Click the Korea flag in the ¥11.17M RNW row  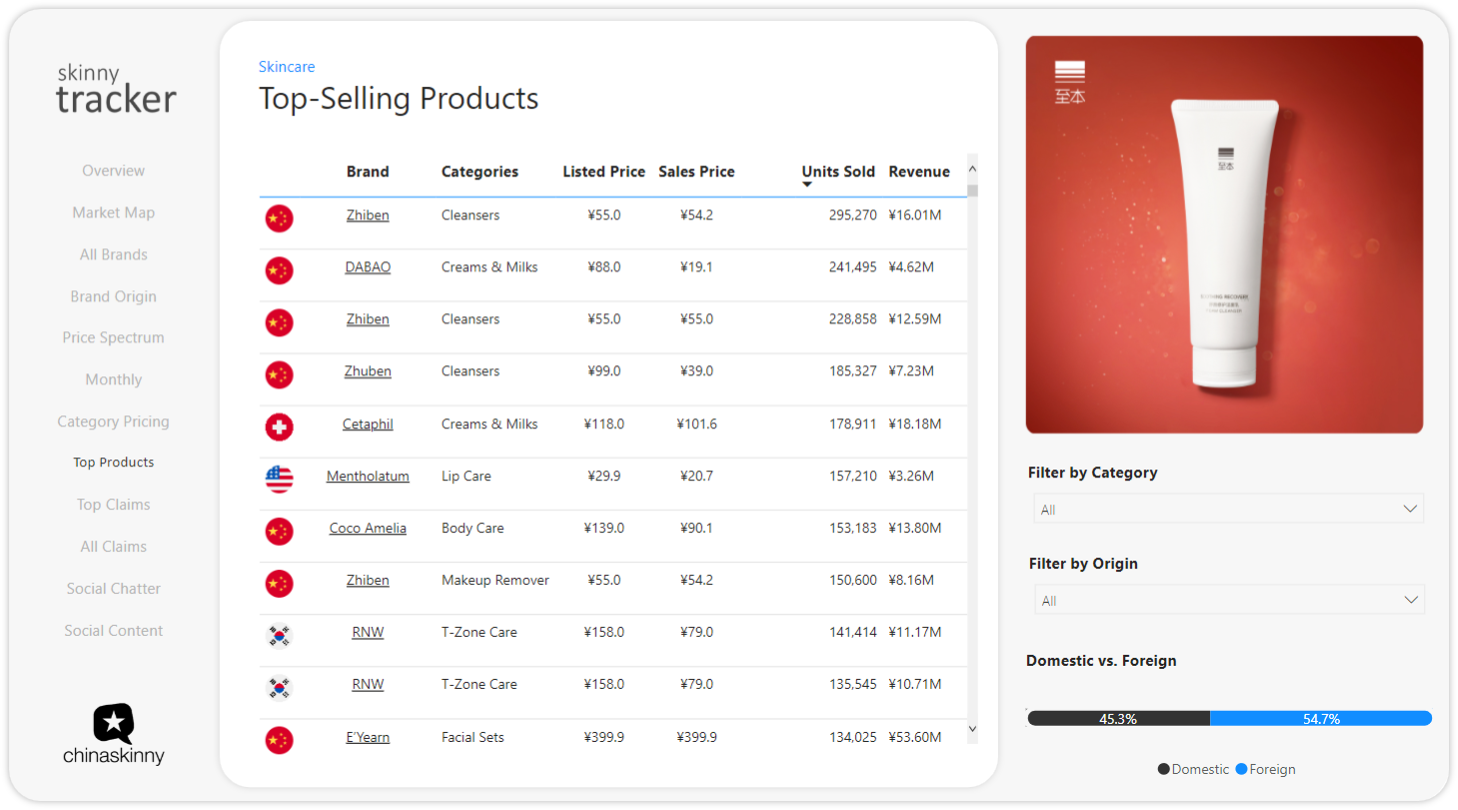tap(279, 635)
